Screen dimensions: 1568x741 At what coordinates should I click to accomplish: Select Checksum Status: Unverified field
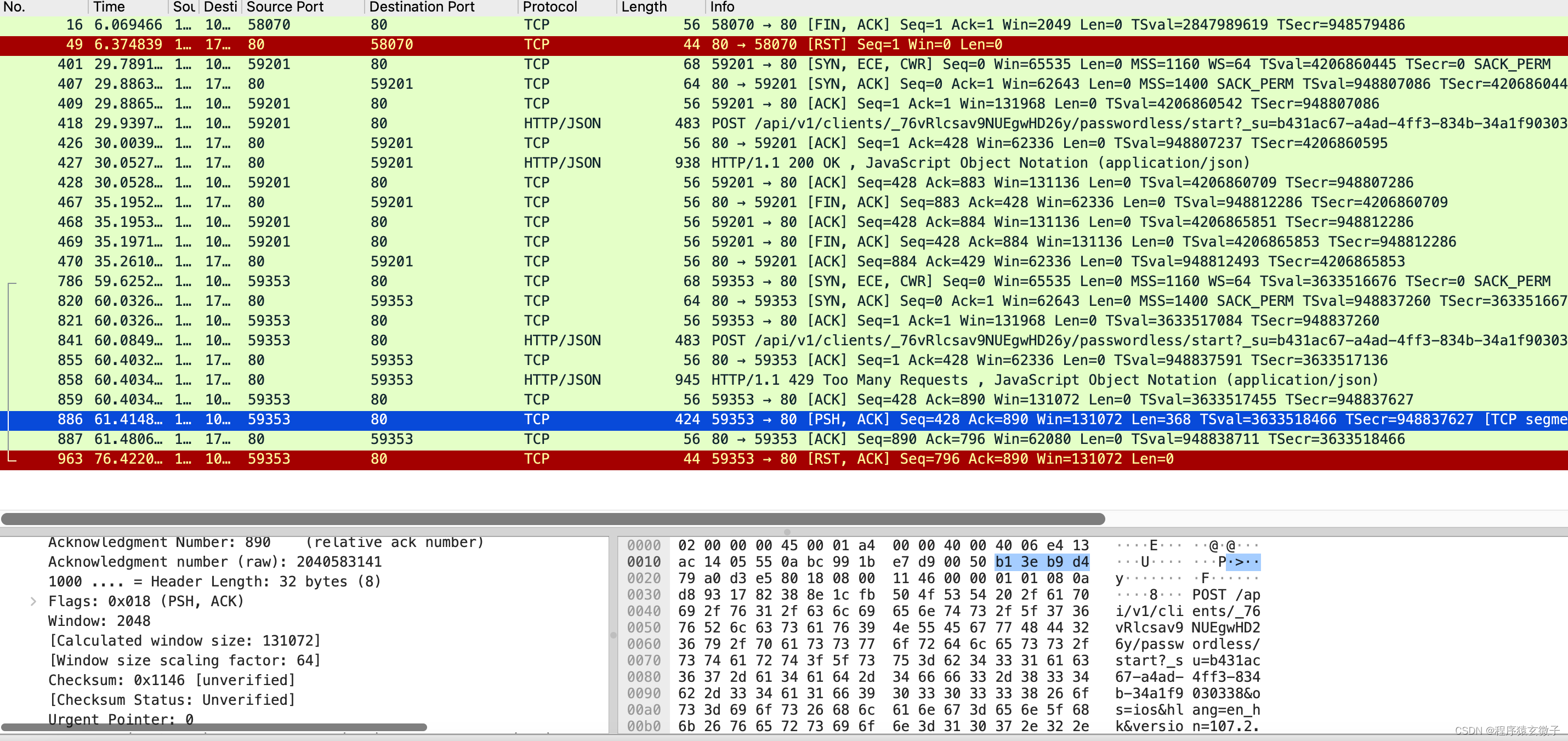172,700
